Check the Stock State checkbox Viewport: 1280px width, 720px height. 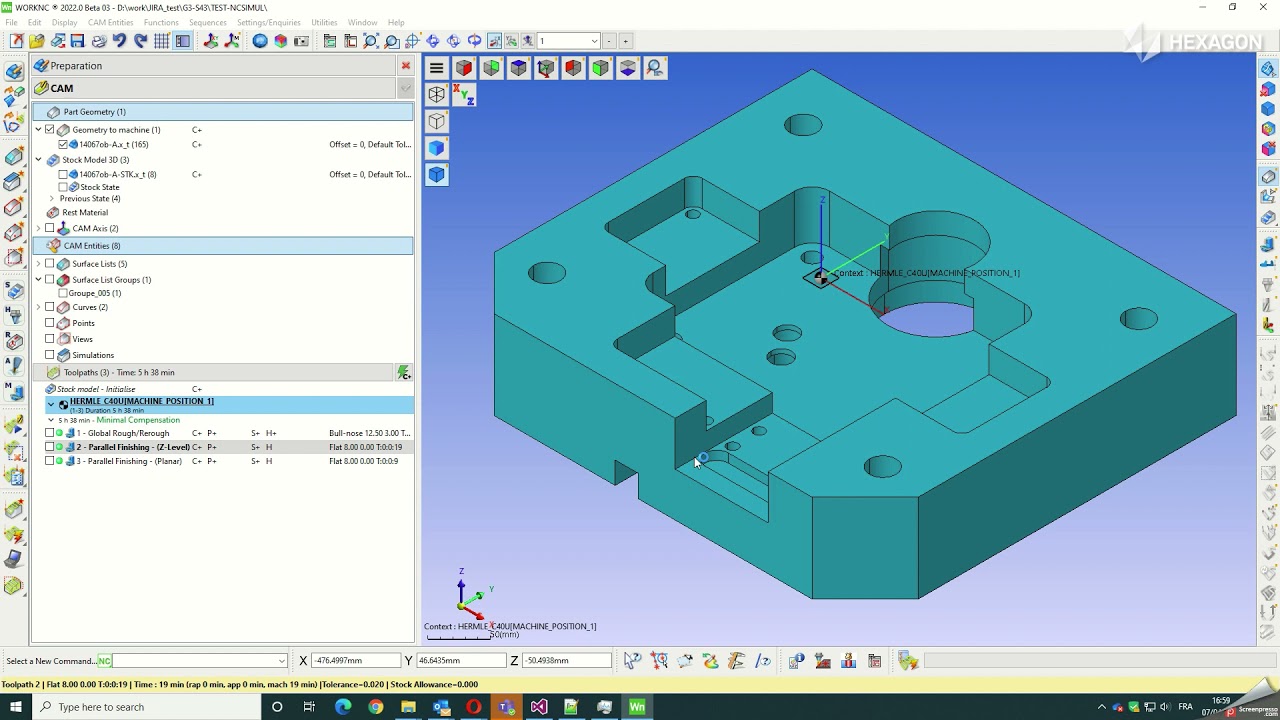tap(63, 187)
